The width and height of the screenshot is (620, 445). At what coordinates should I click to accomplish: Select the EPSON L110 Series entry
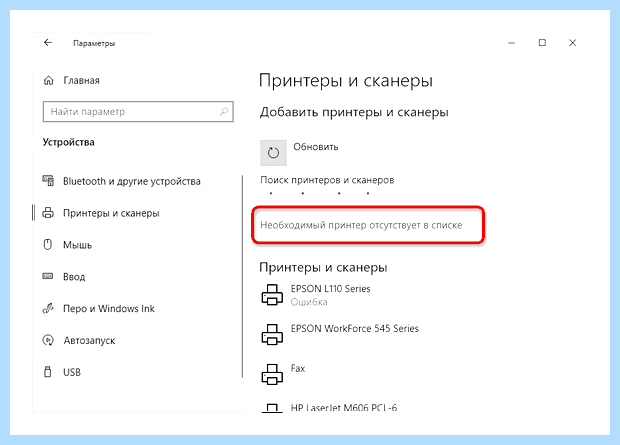click(331, 289)
